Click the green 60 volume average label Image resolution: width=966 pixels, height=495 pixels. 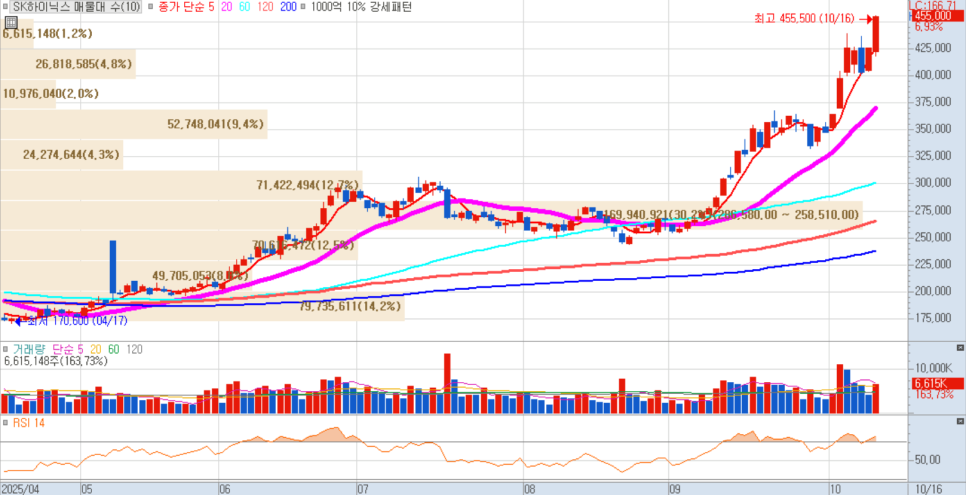[x=114, y=350]
